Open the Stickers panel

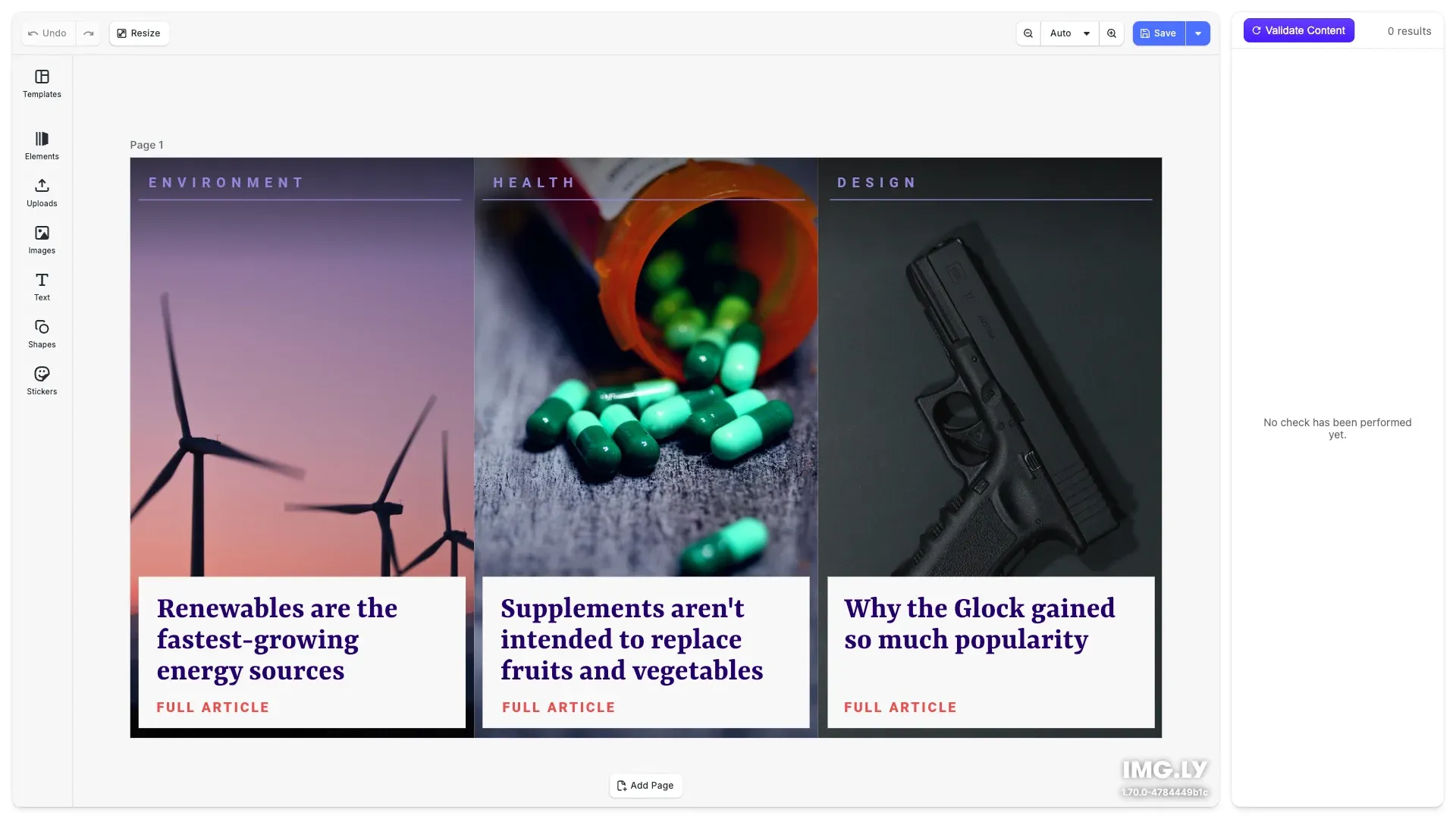click(42, 381)
